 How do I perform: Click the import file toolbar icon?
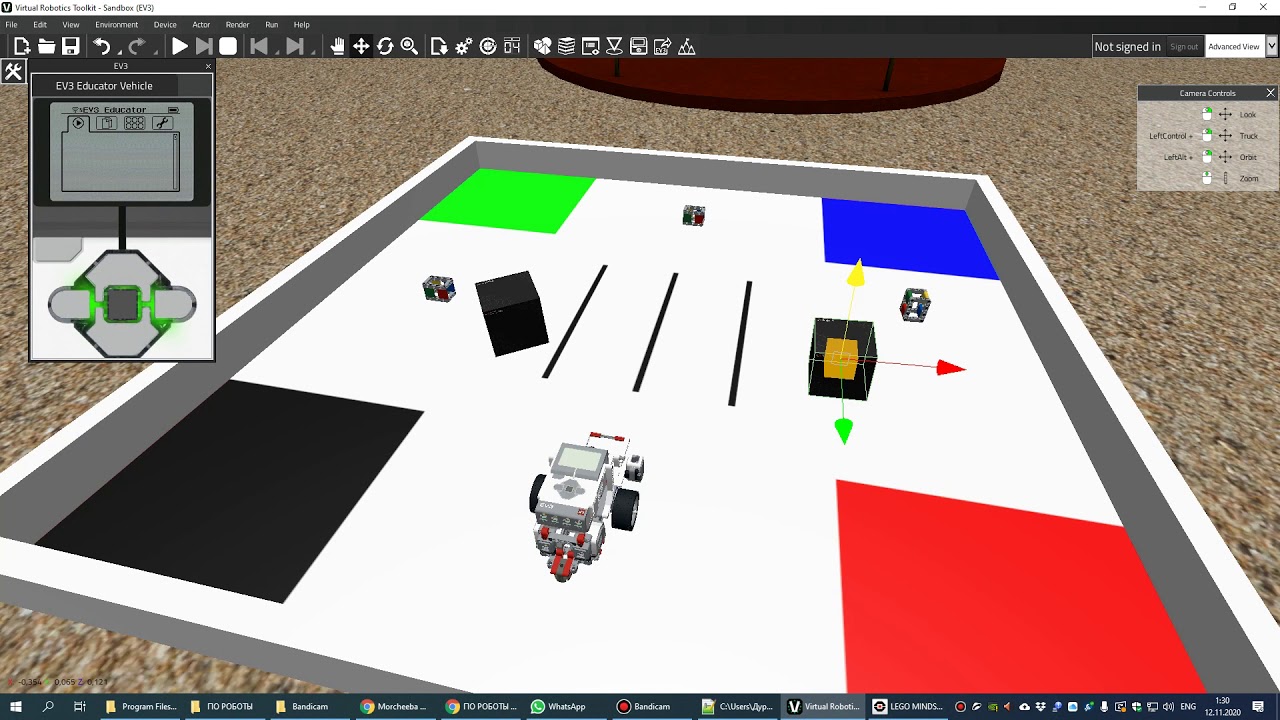[x=439, y=46]
